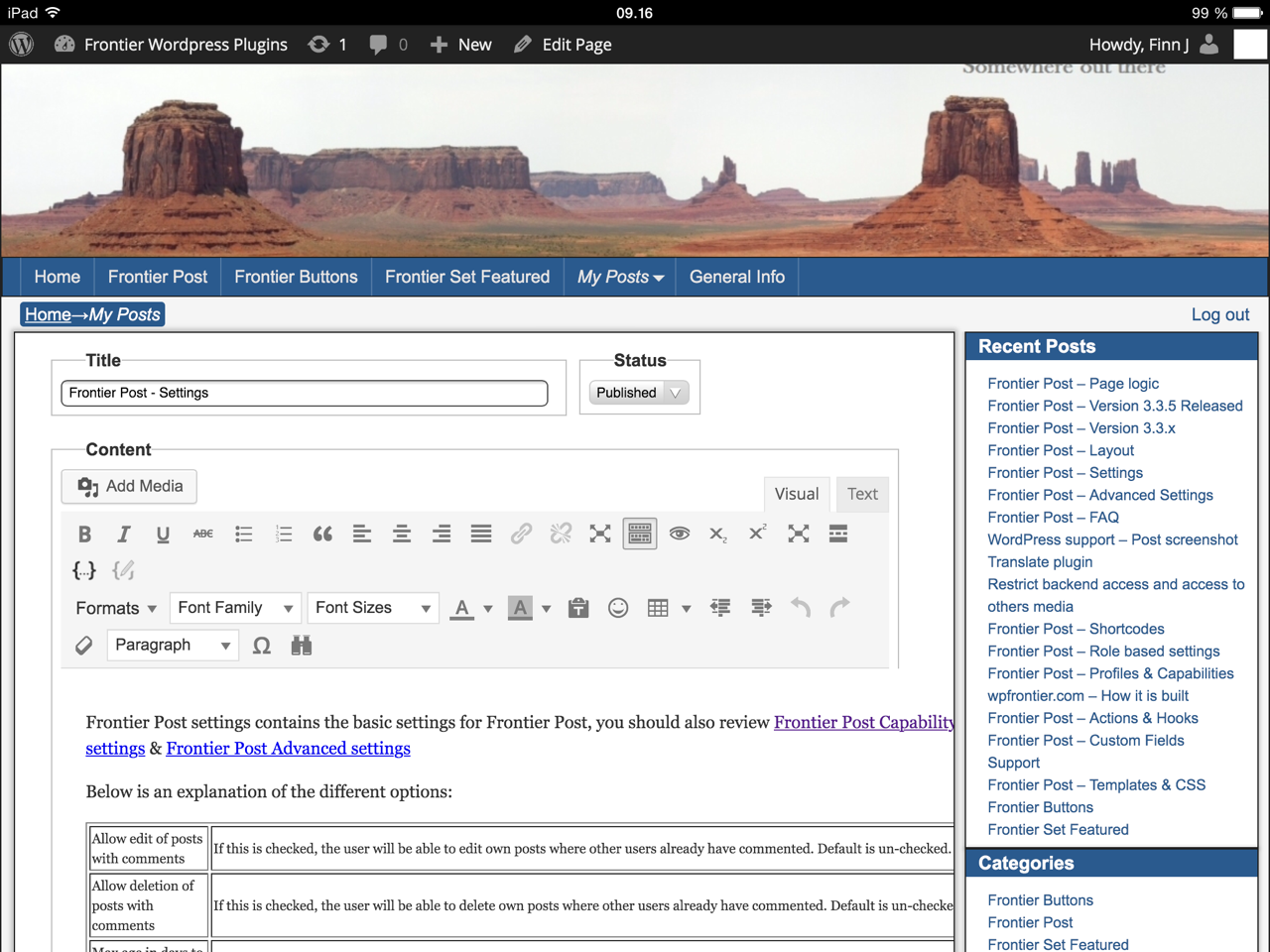Toggle the toolbar kitchen sink button
Screen dimensions: 1270x952
point(640,535)
